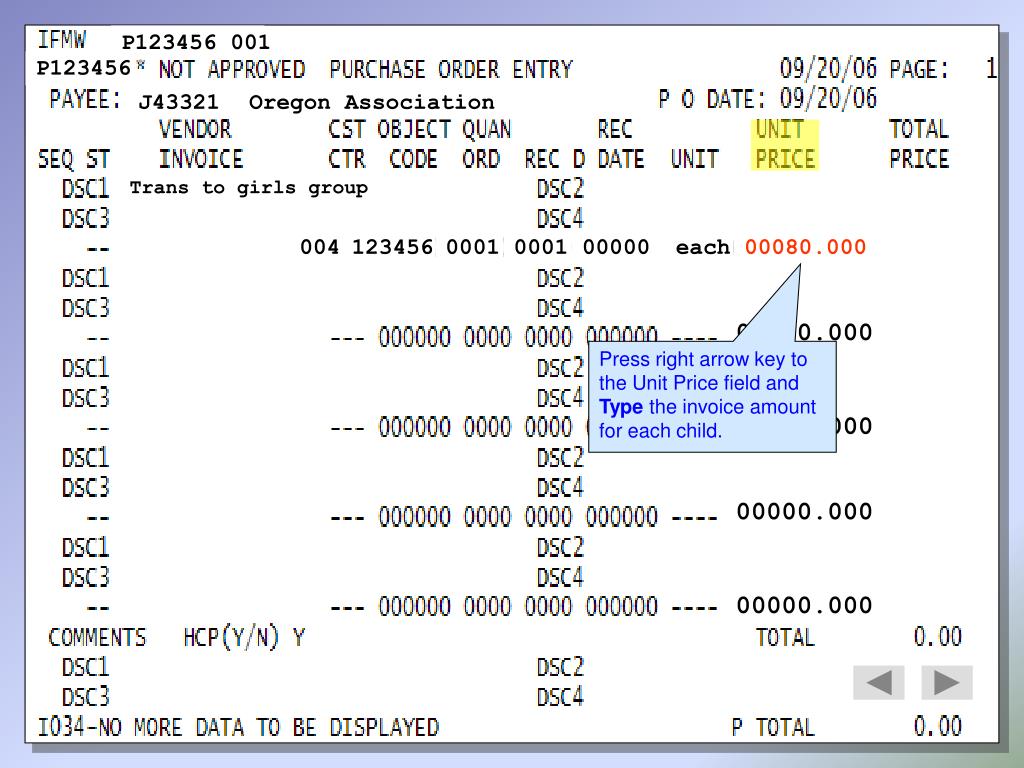
Task: Click the 'P123456 001' field on the top line
Action: (x=196, y=43)
